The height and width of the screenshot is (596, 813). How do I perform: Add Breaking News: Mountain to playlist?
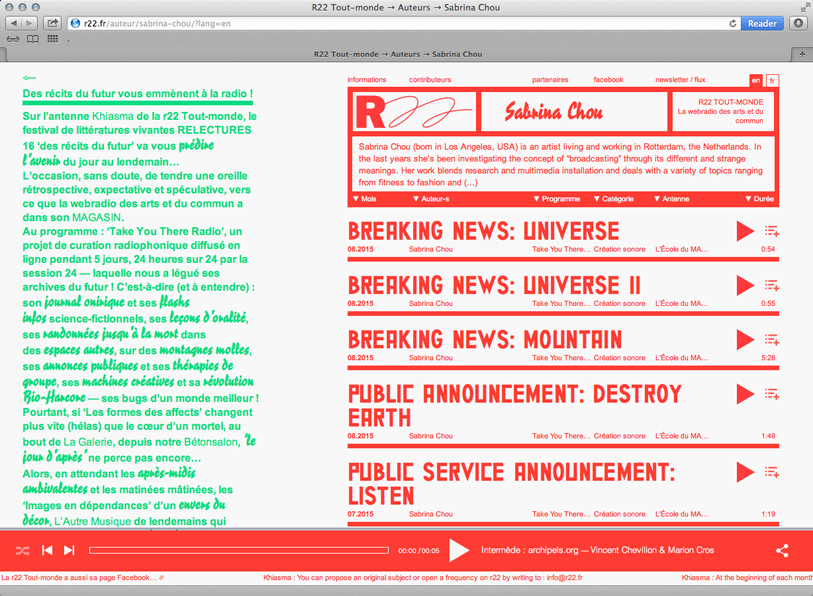coord(772,340)
